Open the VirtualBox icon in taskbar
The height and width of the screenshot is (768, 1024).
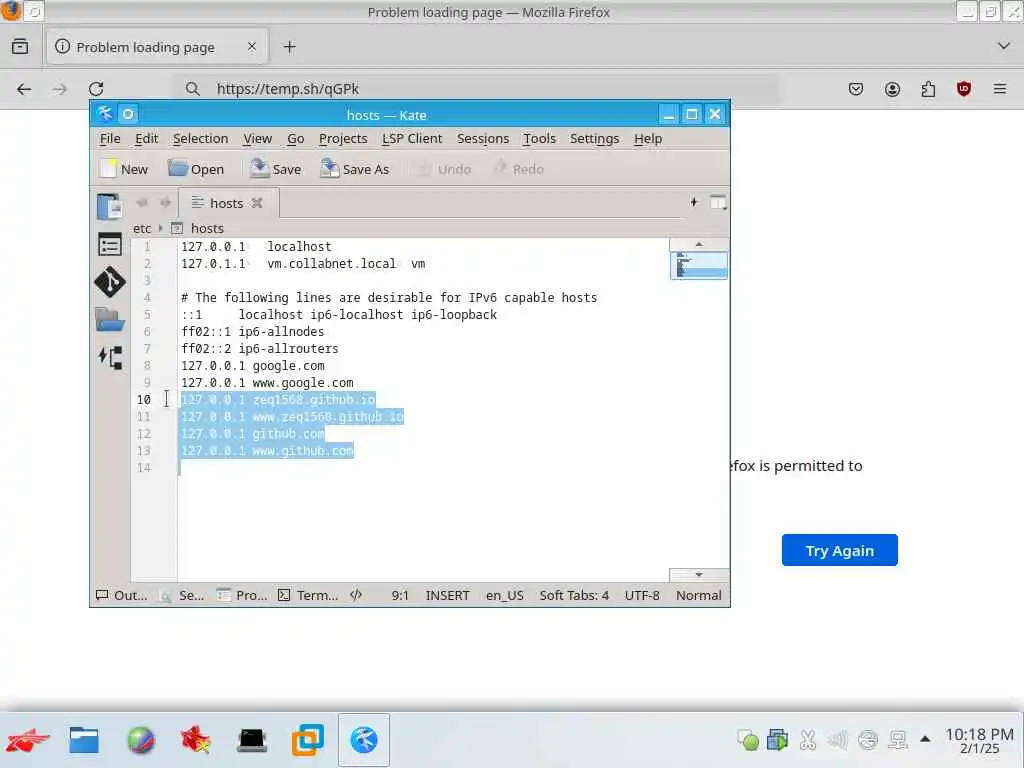308,741
